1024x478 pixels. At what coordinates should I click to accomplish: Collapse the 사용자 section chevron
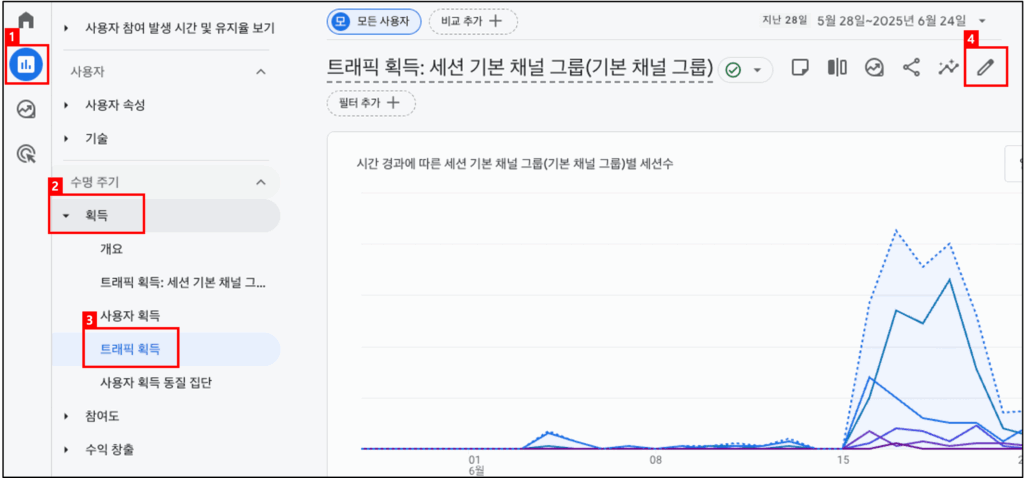pos(260,71)
